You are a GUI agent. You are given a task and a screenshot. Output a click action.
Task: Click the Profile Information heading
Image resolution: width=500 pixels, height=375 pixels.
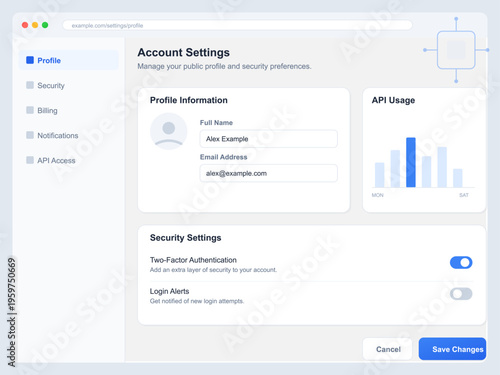pyautogui.click(x=189, y=100)
